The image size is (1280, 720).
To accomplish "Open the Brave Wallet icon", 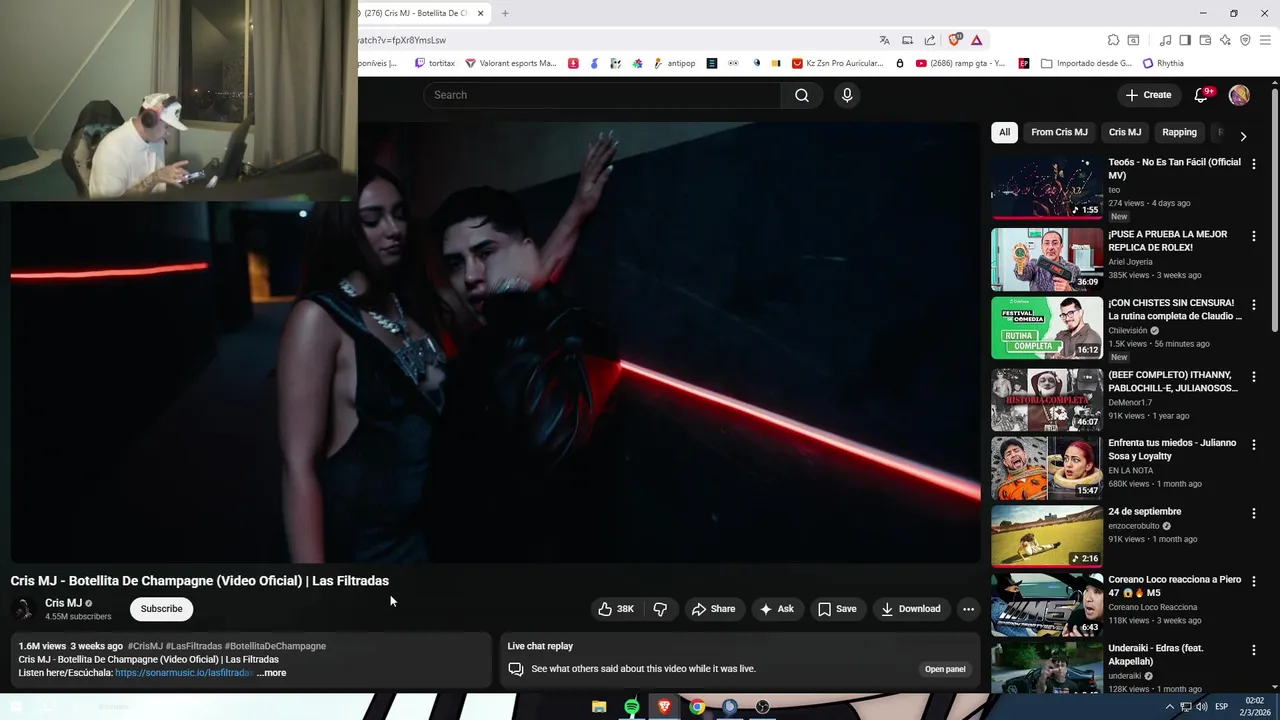I will (x=1205, y=40).
